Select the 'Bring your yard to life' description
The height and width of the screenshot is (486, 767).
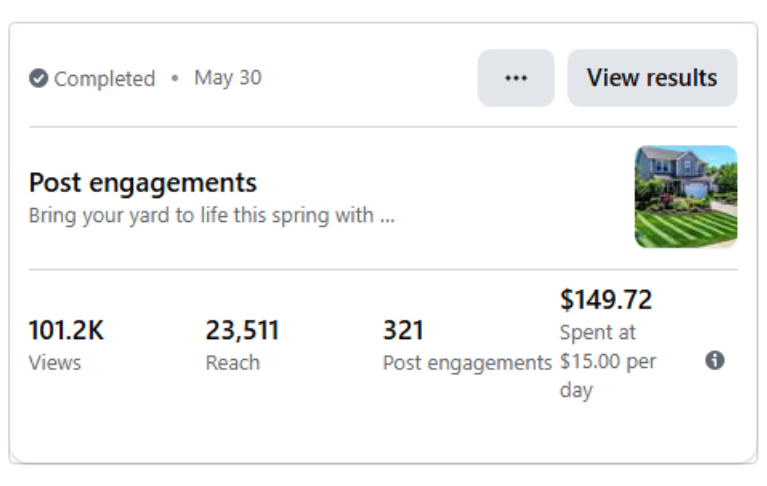(x=200, y=215)
